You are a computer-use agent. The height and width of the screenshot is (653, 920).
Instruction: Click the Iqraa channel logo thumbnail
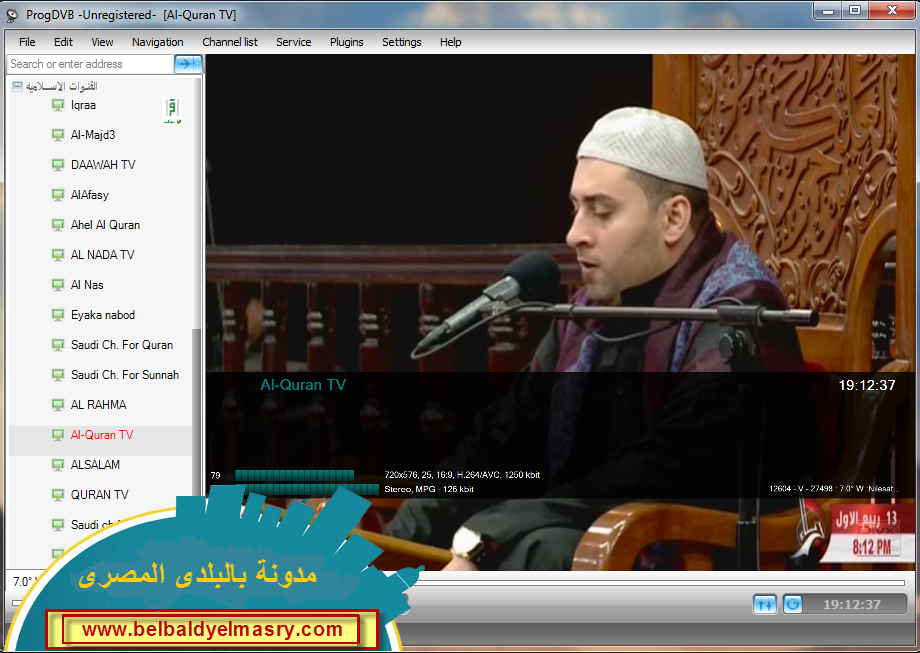tap(172, 110)
